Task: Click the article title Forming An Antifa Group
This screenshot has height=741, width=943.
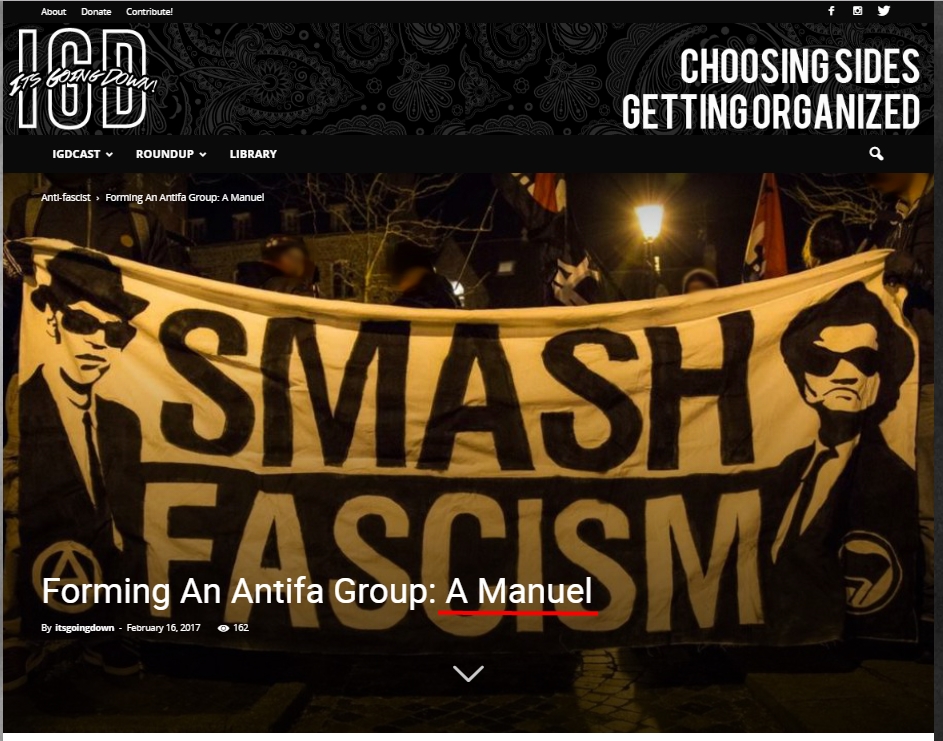Action: 317,591
